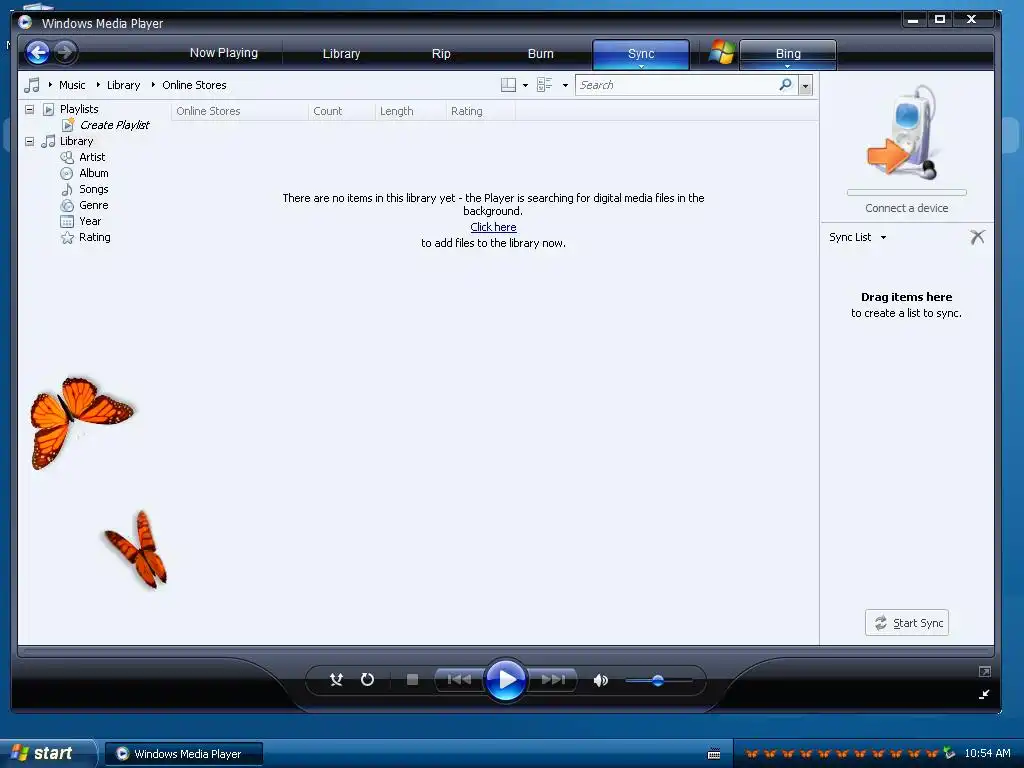Screen dimensions: 1024x768
Task: Open the Sync List dropdown
Action: (858, 237)
